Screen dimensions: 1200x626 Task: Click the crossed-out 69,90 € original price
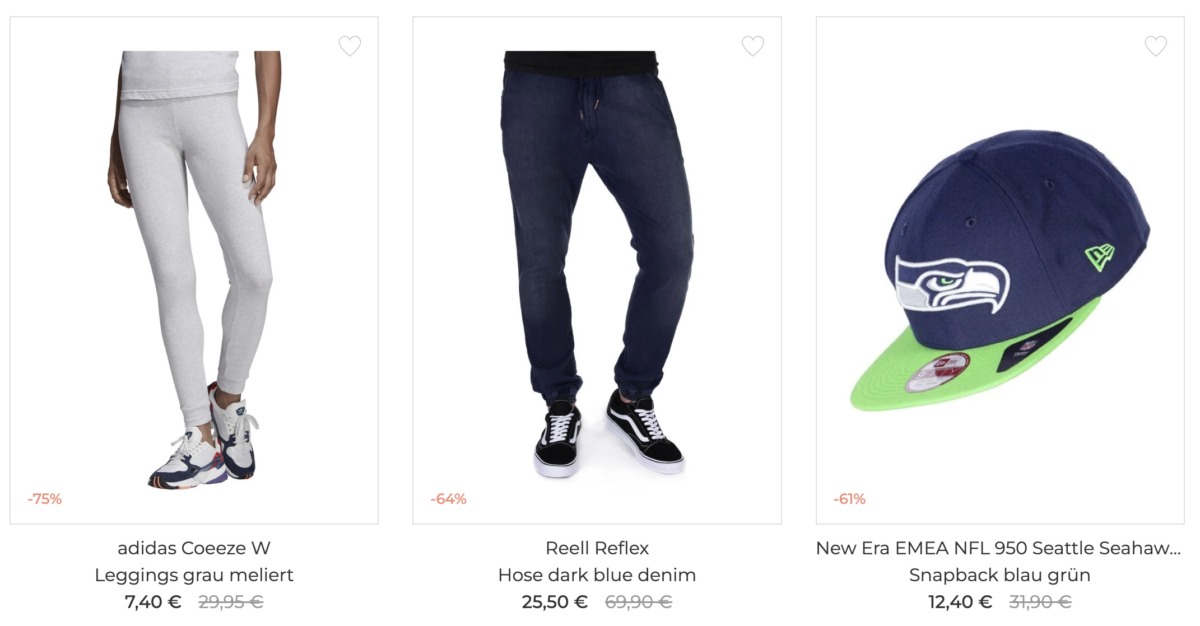[638, 602]
